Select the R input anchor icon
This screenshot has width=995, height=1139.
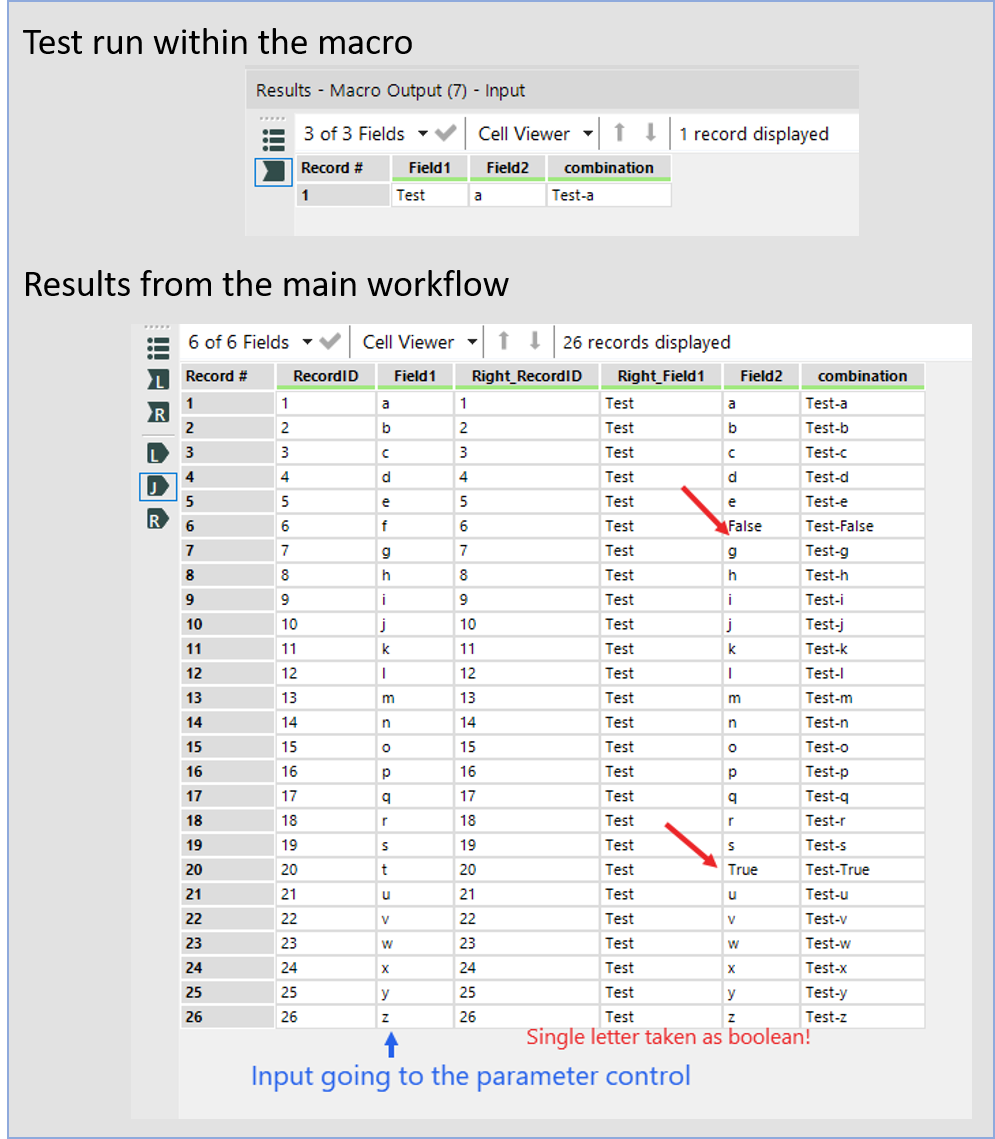tap(158, 413)
